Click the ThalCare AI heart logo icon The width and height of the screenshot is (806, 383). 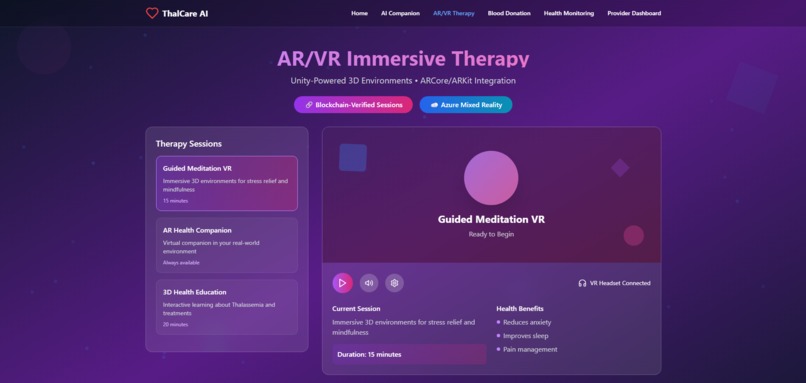click(x=152, y=13)
